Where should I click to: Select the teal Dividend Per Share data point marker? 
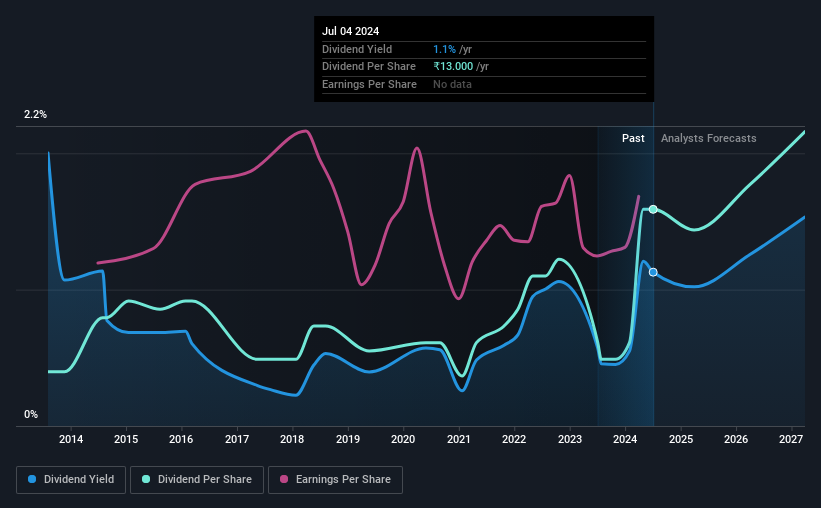(x=653, y=209)
